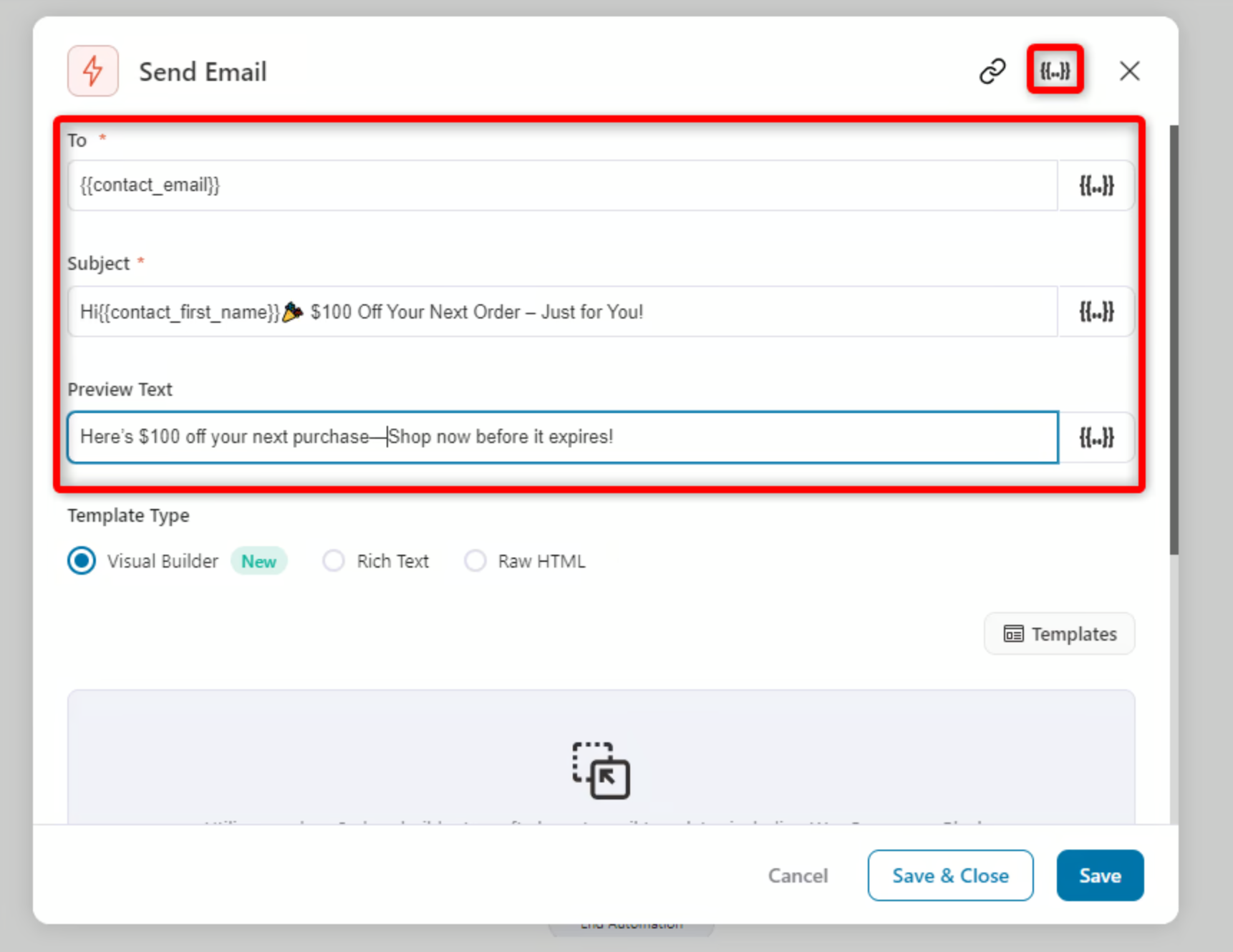
Task: Select the Raw HTML template type
Action: (x=475, y=560)
